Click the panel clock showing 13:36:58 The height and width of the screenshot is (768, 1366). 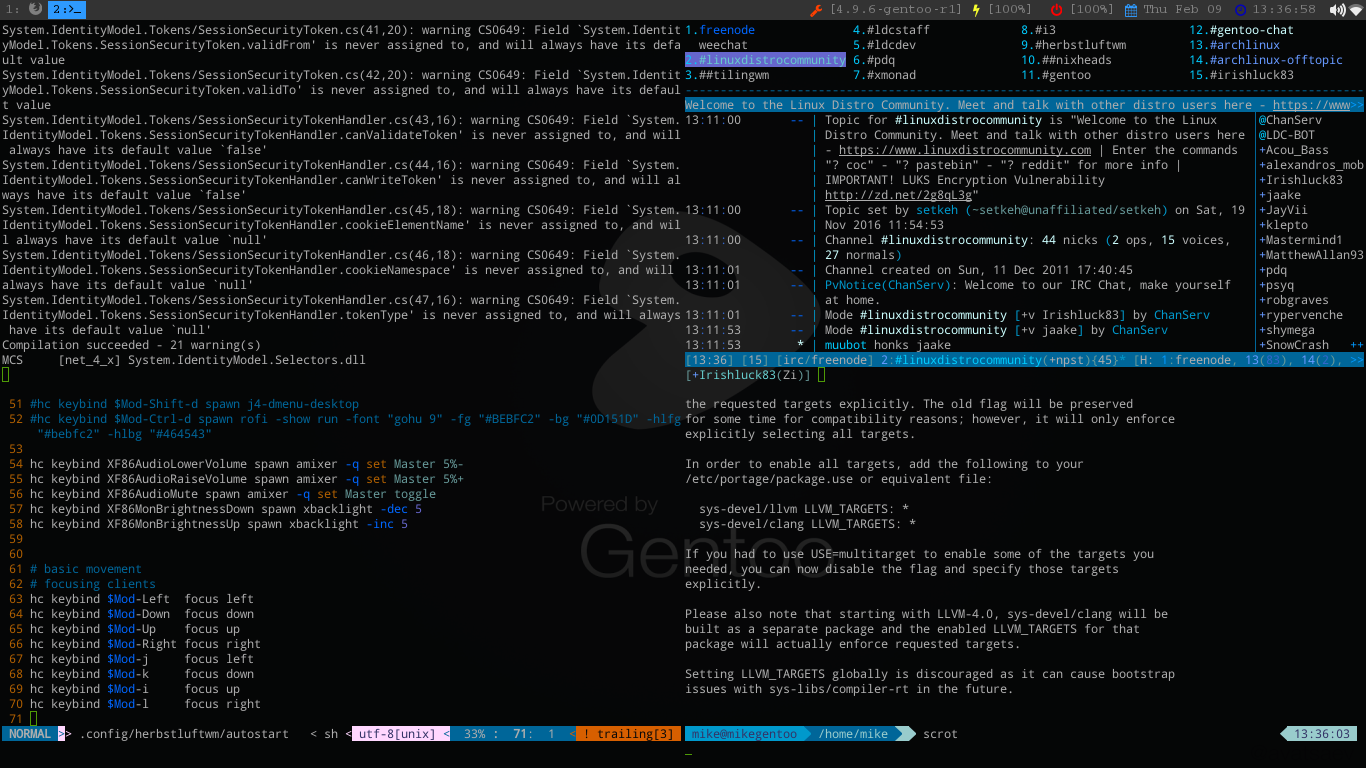click(1286, 10)
